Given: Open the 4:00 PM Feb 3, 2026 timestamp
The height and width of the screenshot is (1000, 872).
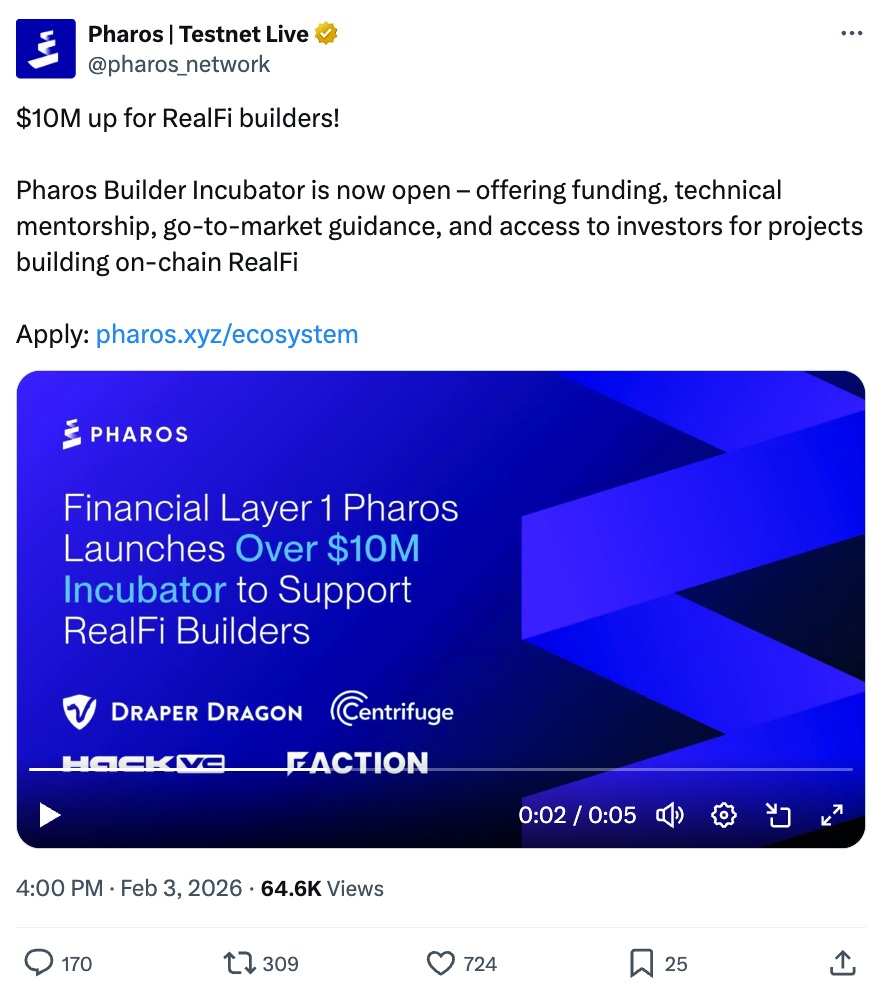Looking at the screenshot, I should click(x=129, y=888).
